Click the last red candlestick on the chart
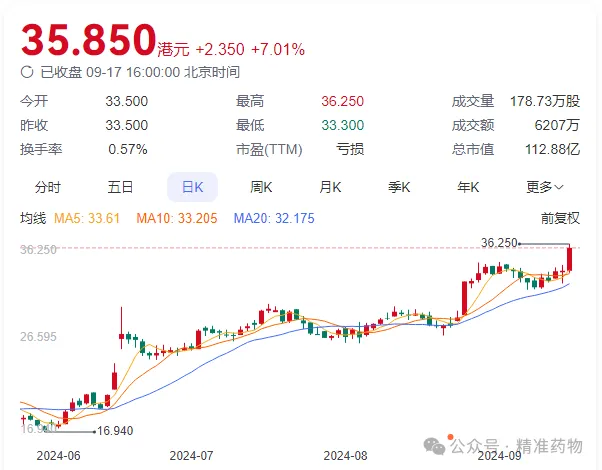Viewport: 602px width, 470px height. pyautogui.click(x=570, y=258)
